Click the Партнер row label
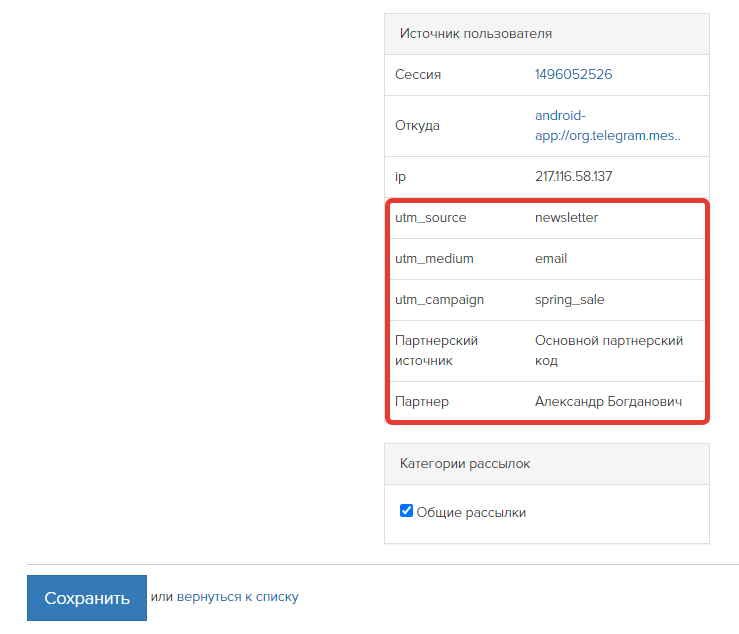This screenshot has width=739, height=634. (422, 402)
